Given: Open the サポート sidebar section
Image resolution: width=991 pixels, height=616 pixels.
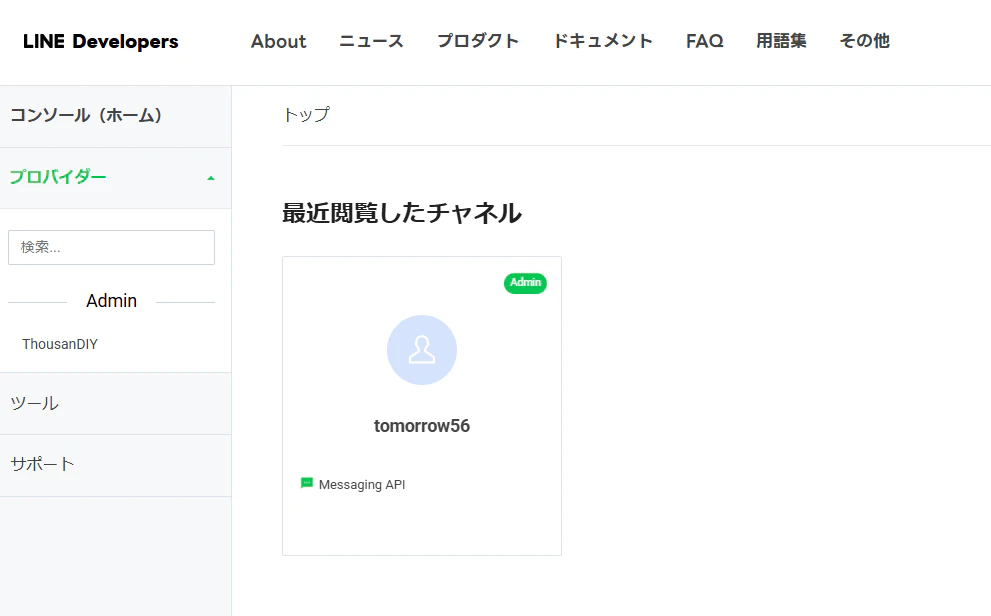Looking at the screenshot, I should 116,465.
